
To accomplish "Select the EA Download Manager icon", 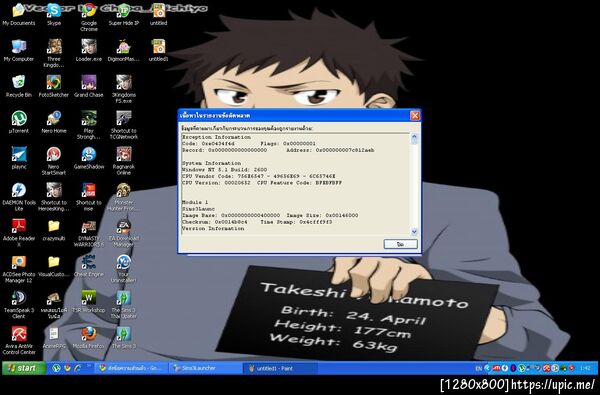I will point(124,233).
